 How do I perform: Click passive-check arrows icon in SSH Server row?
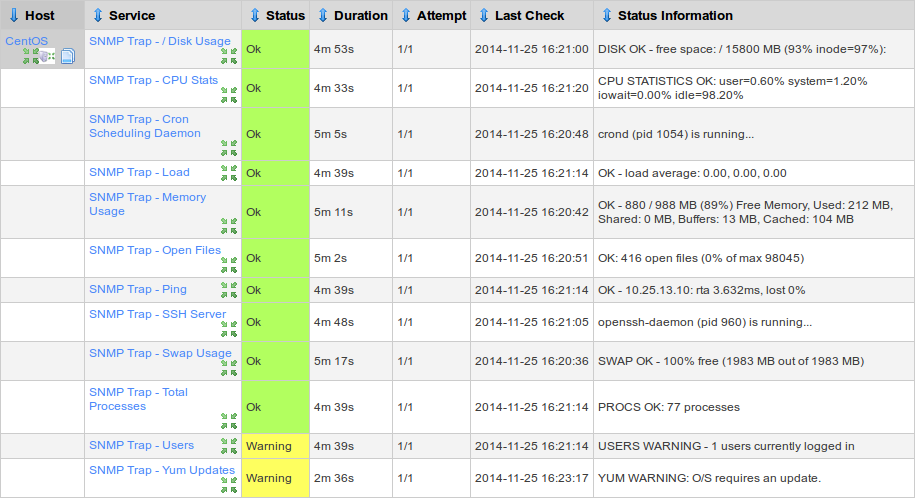coord(229,329)
